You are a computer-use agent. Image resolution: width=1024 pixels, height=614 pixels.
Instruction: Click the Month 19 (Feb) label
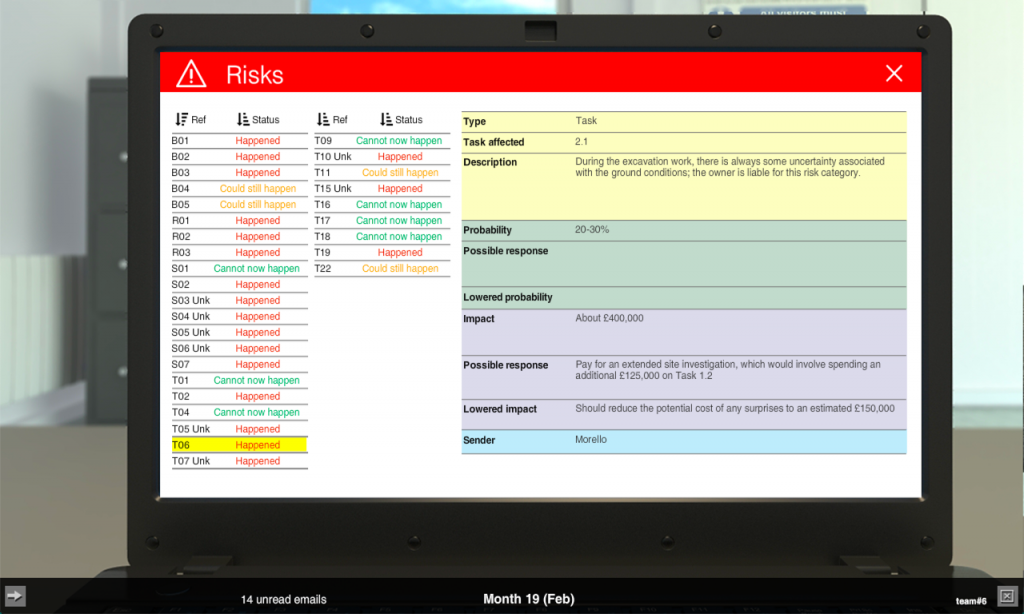coord(529,599)
